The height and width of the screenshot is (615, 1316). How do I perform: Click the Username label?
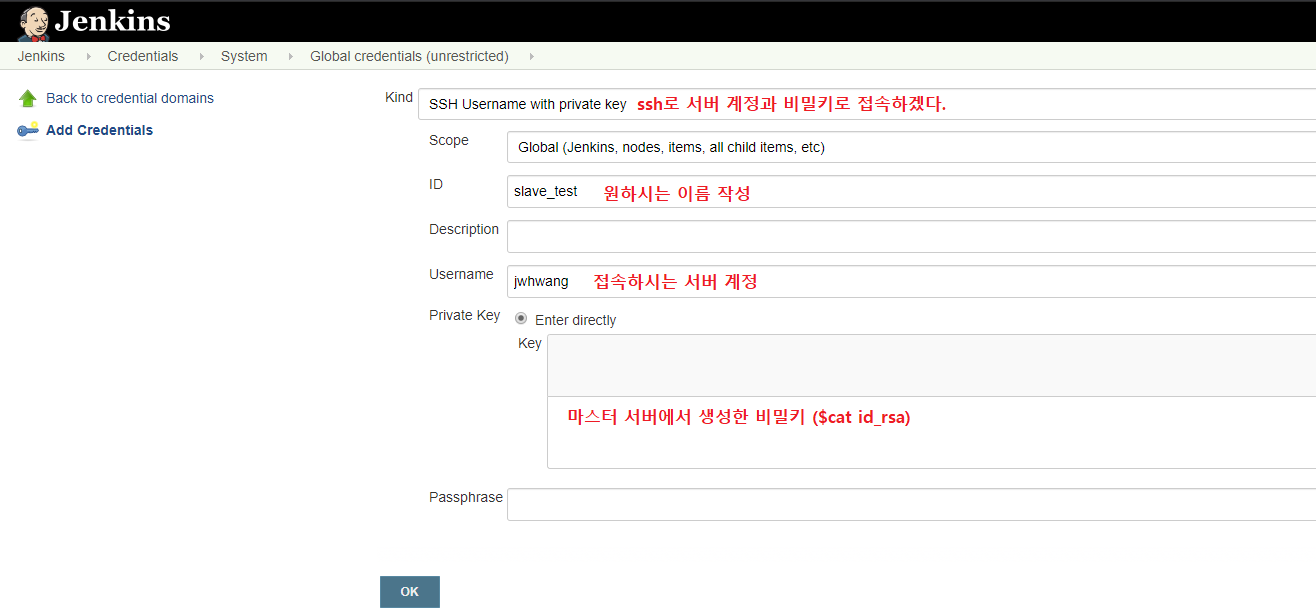tap(461, 274)
